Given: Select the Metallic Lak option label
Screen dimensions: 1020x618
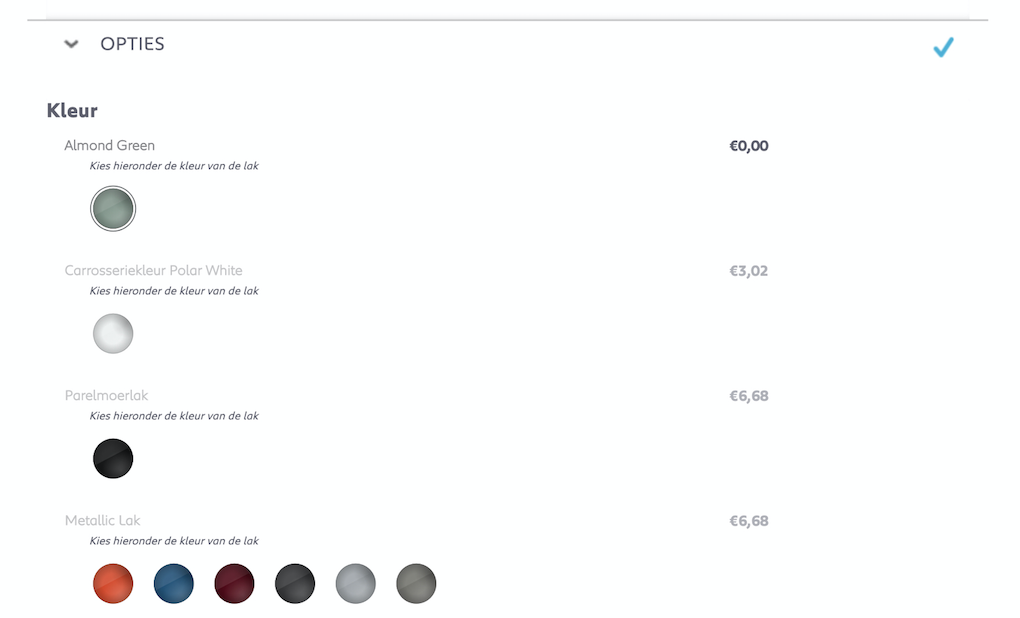Looking at the screenshot, I should 103,521.
